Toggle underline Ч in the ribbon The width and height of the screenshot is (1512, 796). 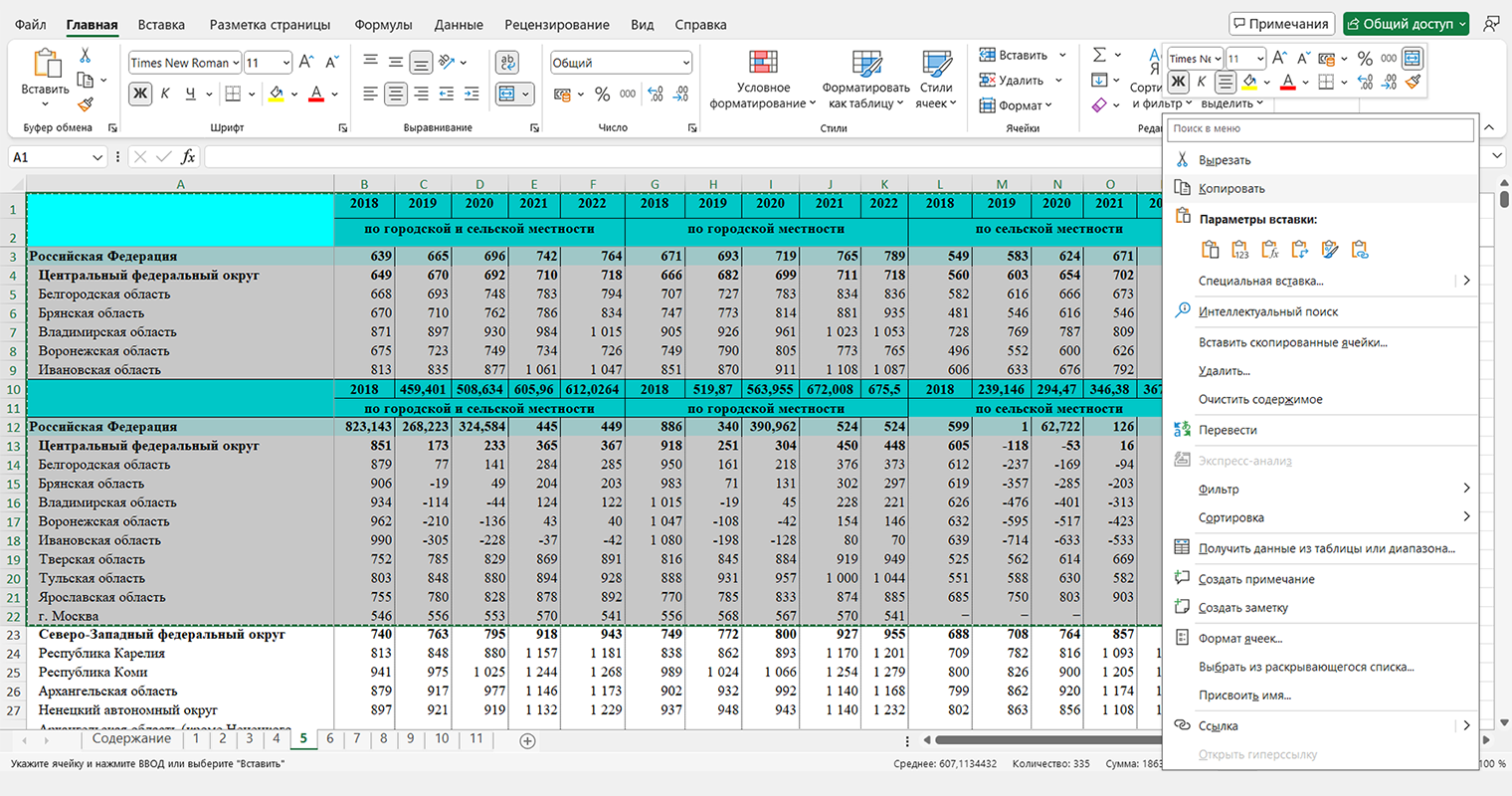click(x=190, y=94)
